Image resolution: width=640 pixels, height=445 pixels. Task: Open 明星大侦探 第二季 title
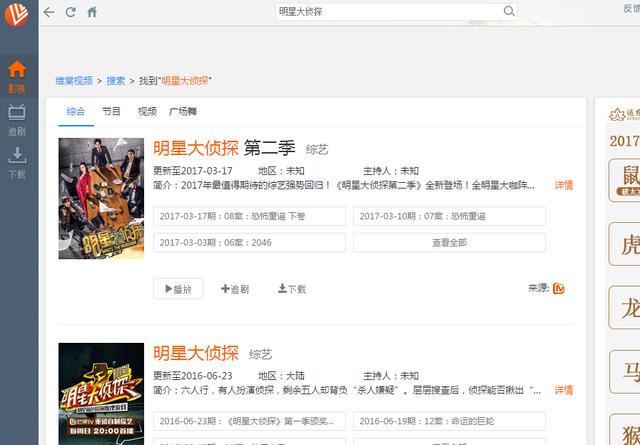click(x=224, y=148)
